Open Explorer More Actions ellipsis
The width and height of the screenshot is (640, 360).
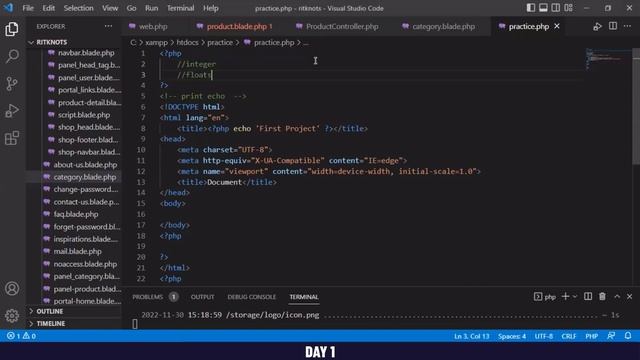[108, 26]
